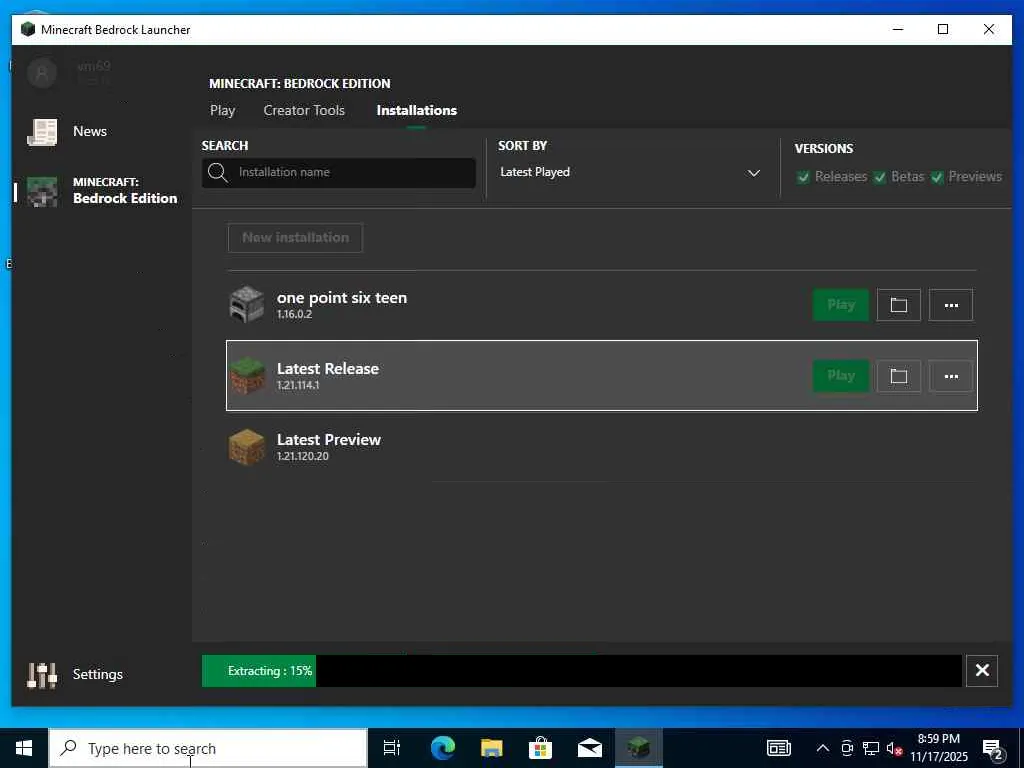The image size is (1024, 768).
Task: Switch to the Play tab
Action: (222, 110)
